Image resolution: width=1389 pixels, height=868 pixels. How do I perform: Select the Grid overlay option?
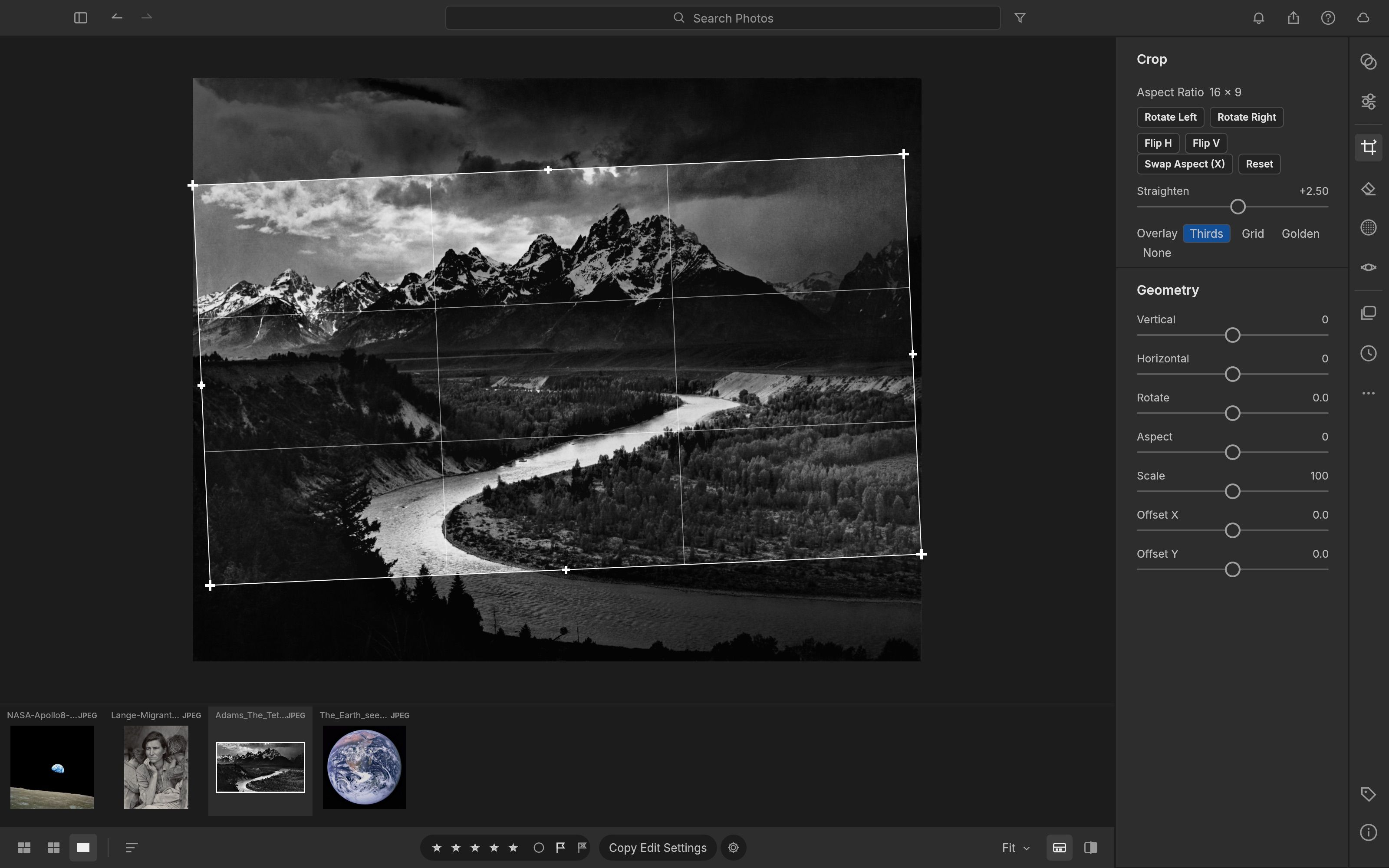1252,233
